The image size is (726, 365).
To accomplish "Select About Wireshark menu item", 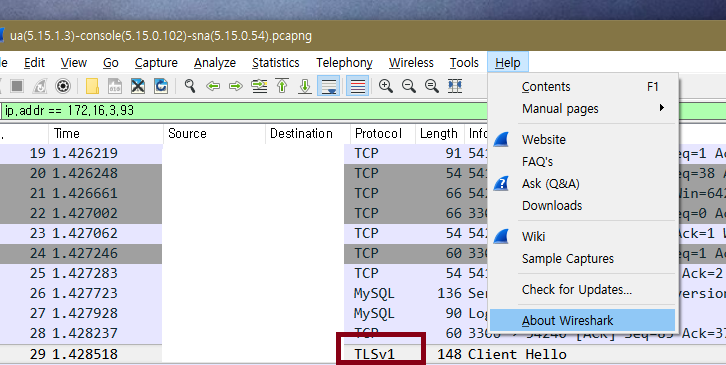I will (x=583, y=321).
